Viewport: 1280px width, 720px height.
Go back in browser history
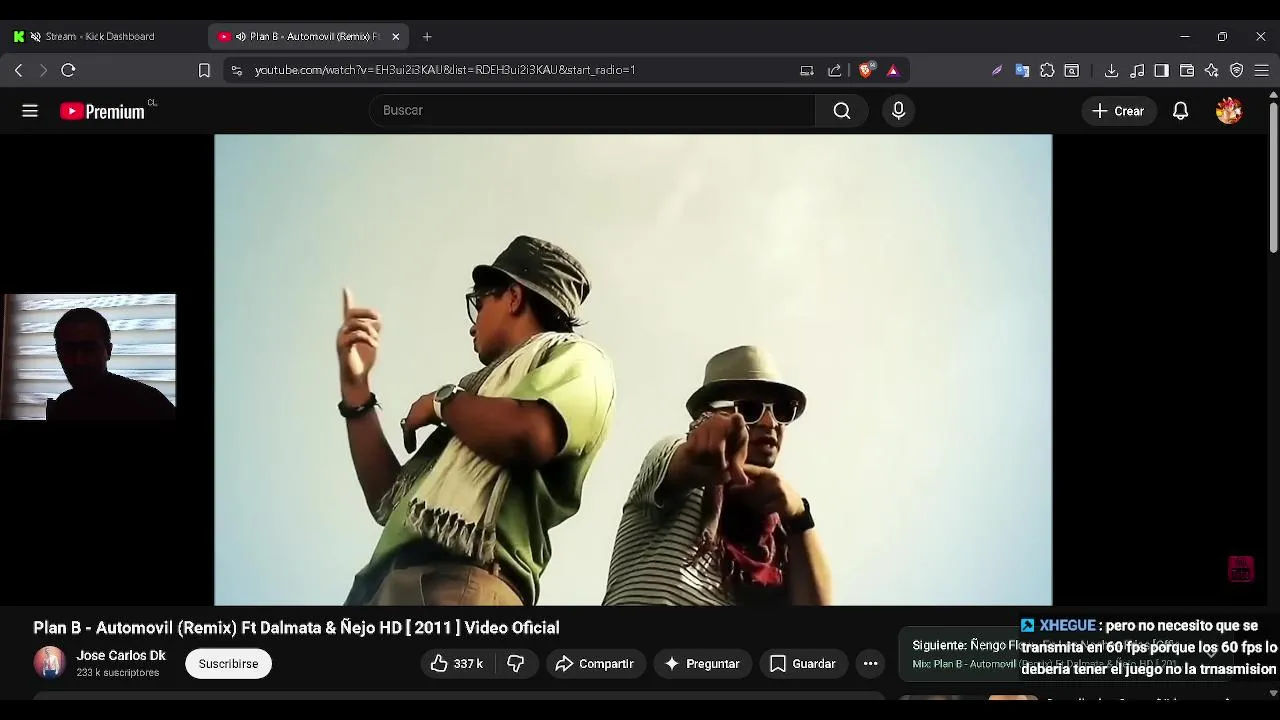coord(18,70)
